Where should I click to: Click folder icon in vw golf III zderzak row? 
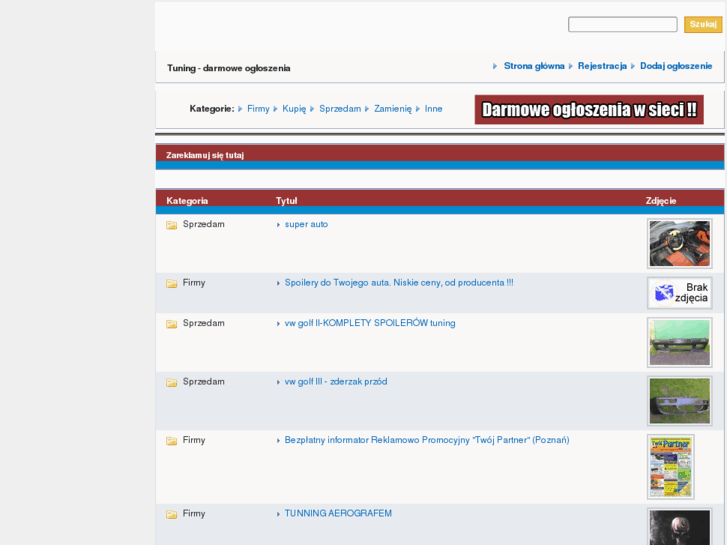(x=172, y=382)
